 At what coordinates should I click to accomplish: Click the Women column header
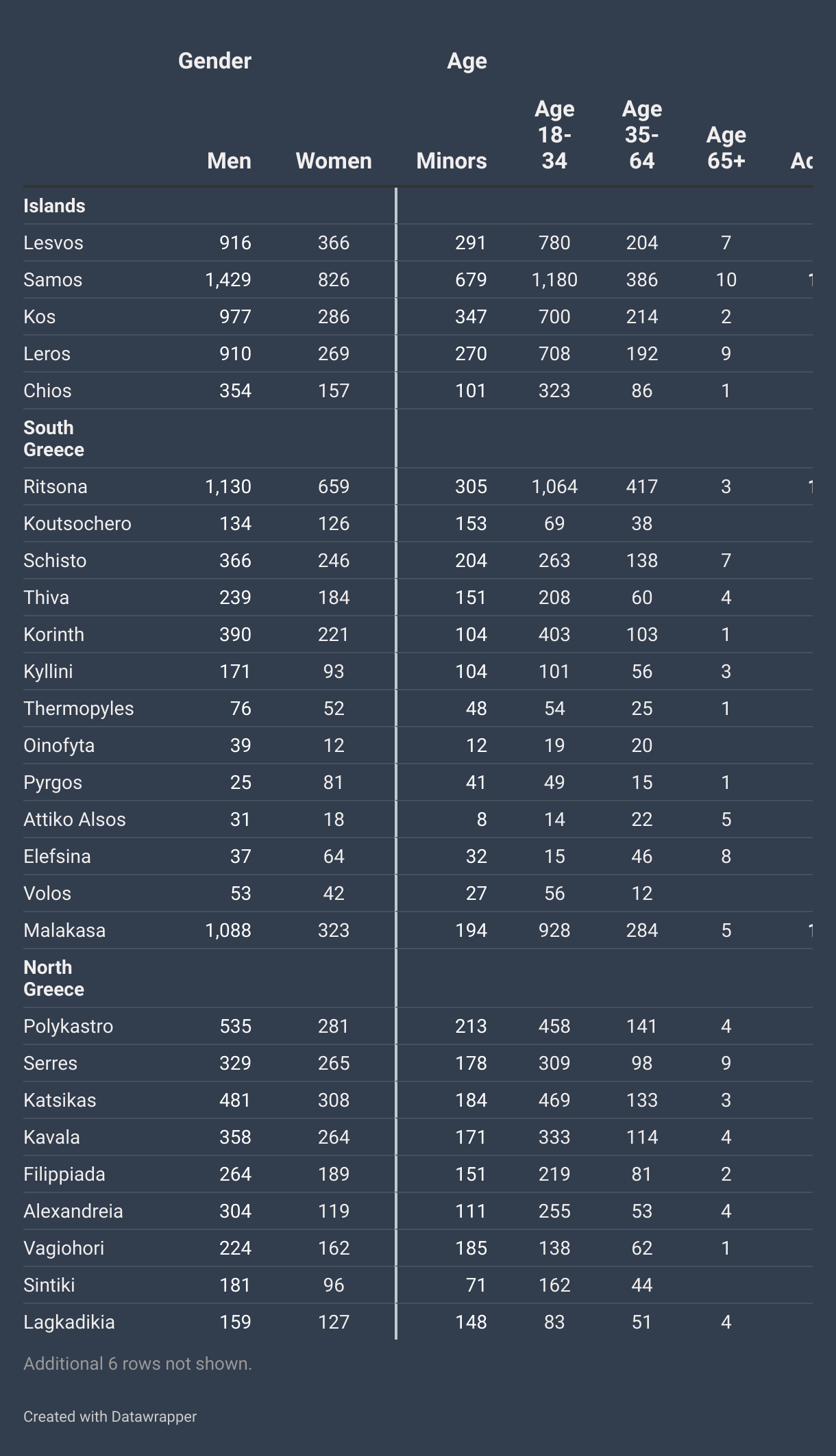coord(334,161)
